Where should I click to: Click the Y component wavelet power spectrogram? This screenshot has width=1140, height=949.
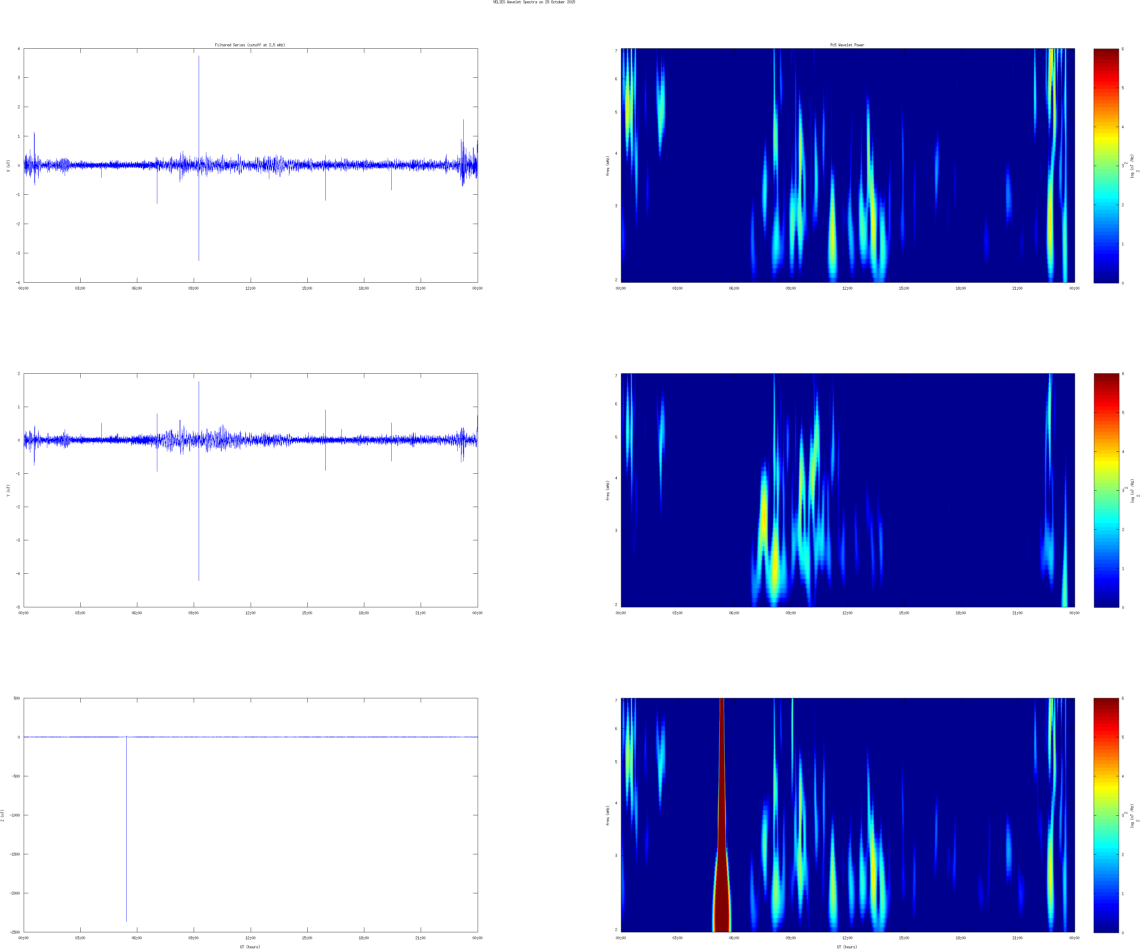pos(847,490)
